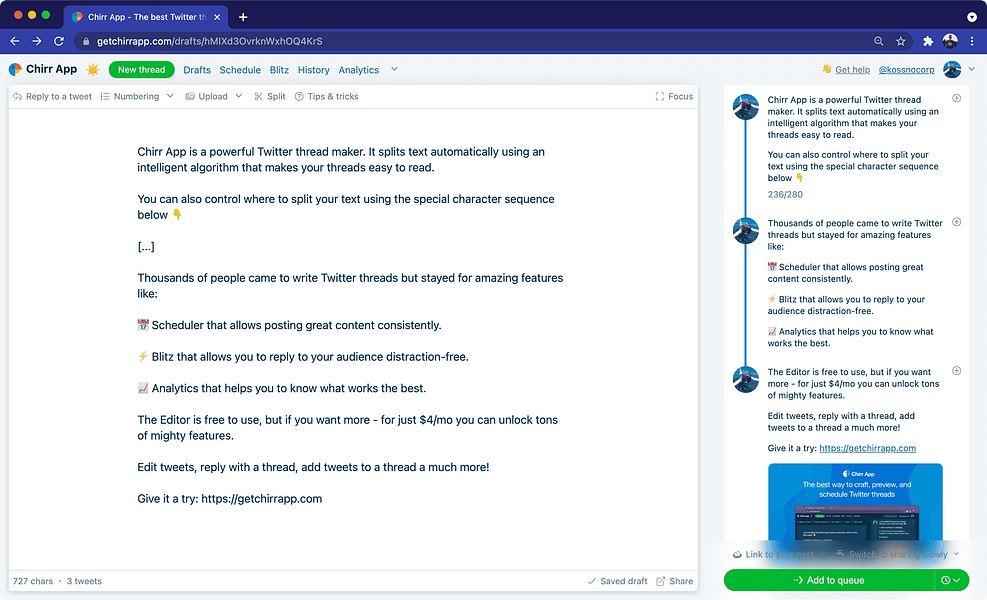This screenshot has width=987, height=600.
Task: Switch to the Drafts tab
Action: 197,70
